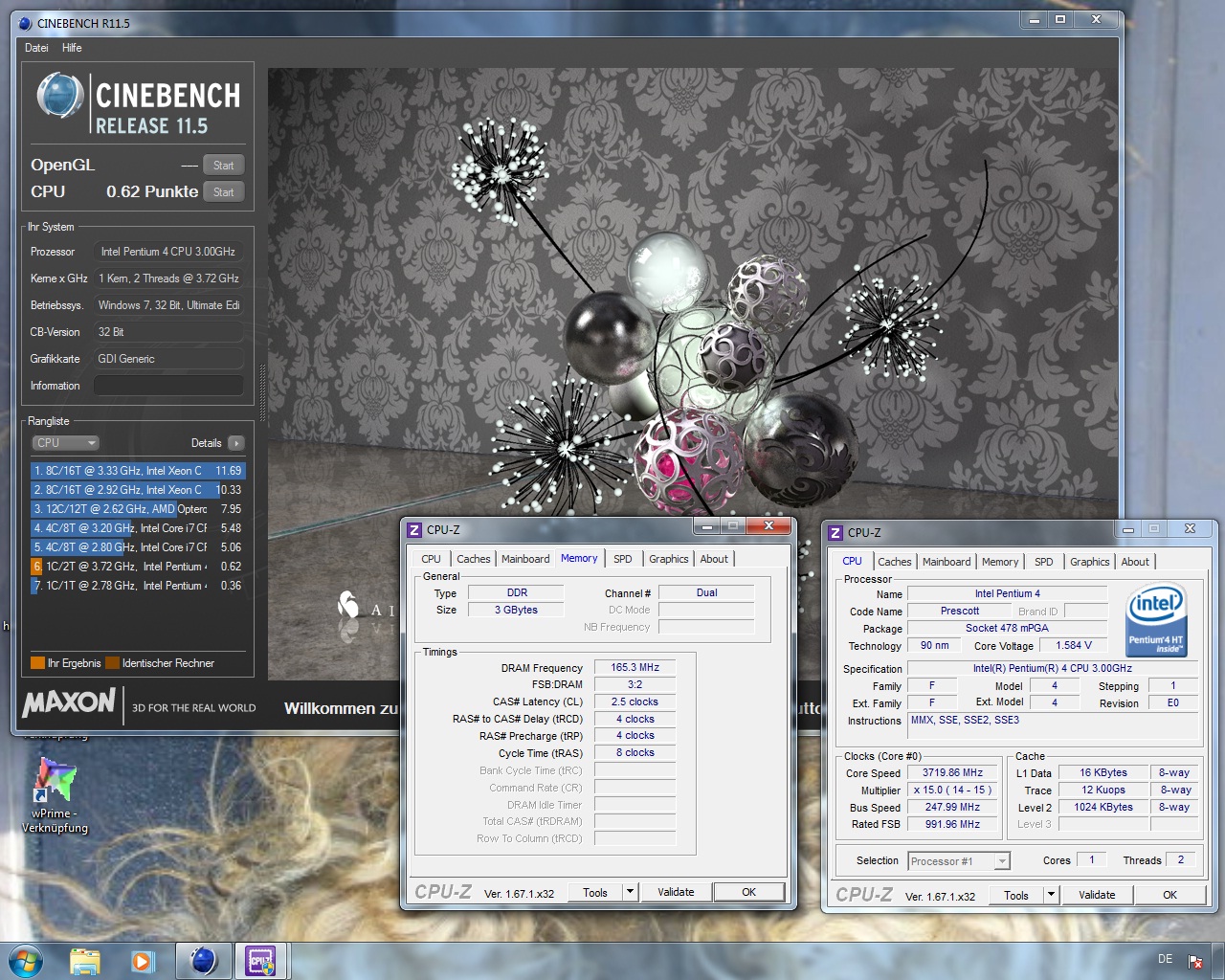
Task: Select ranking row 8C/16T @ 2.92 GHz
Action: [x=139, y=490]
